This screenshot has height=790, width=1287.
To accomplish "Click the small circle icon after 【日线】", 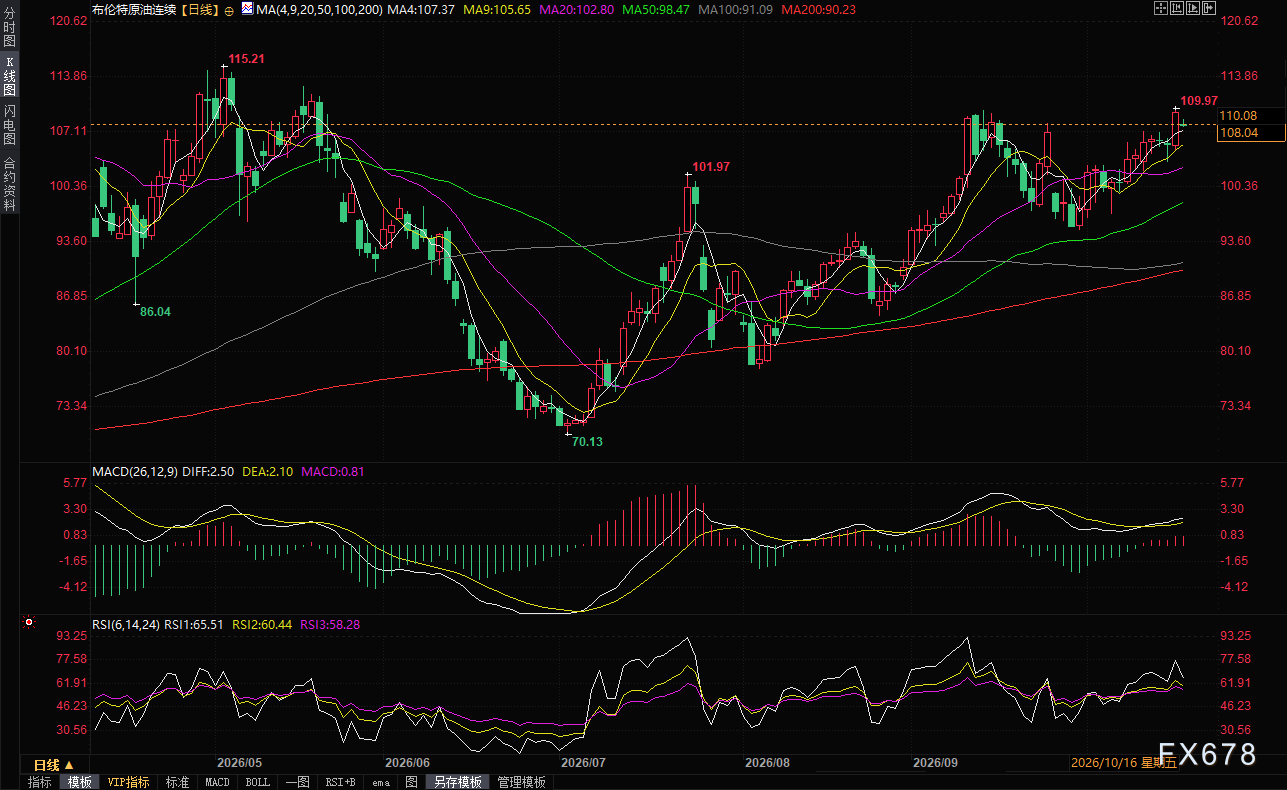I will (x=230, y=10).
